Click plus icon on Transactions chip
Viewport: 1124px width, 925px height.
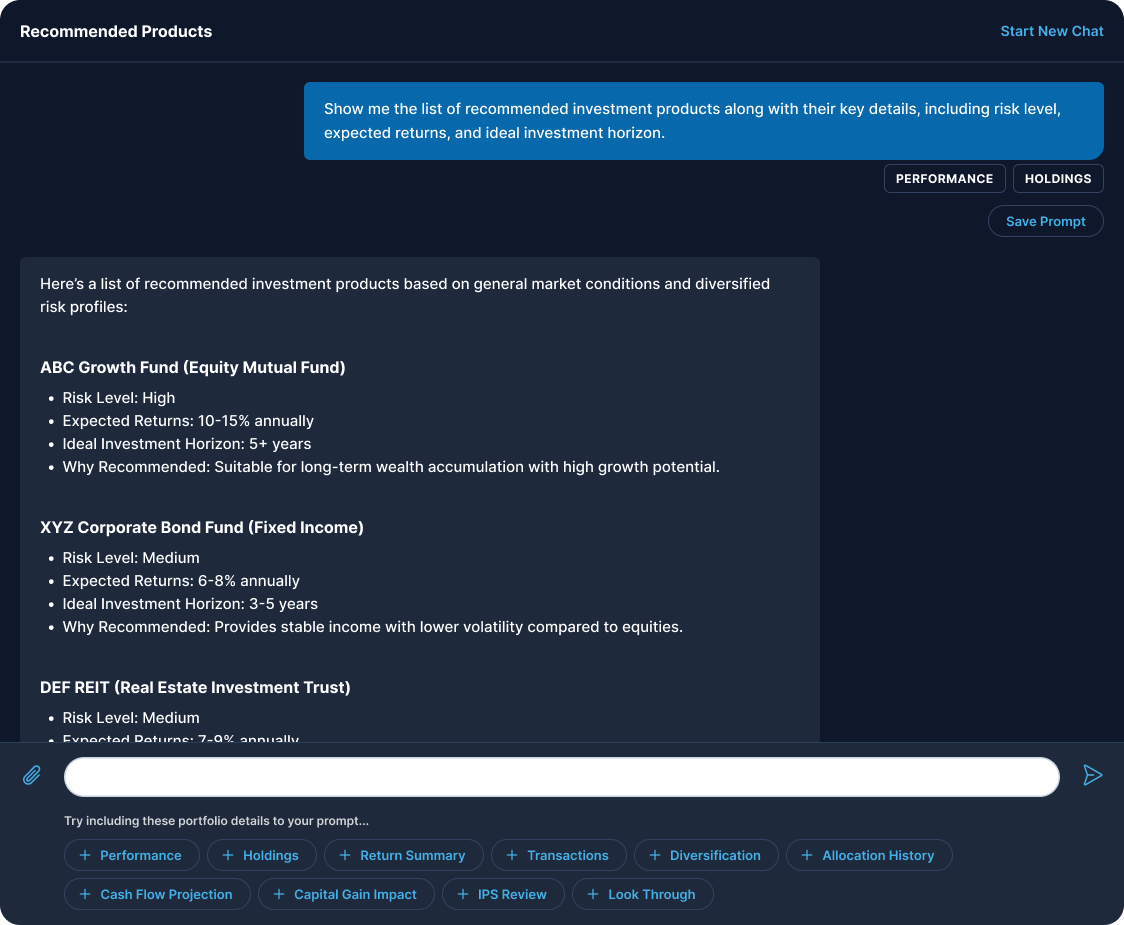coord(512,855)
